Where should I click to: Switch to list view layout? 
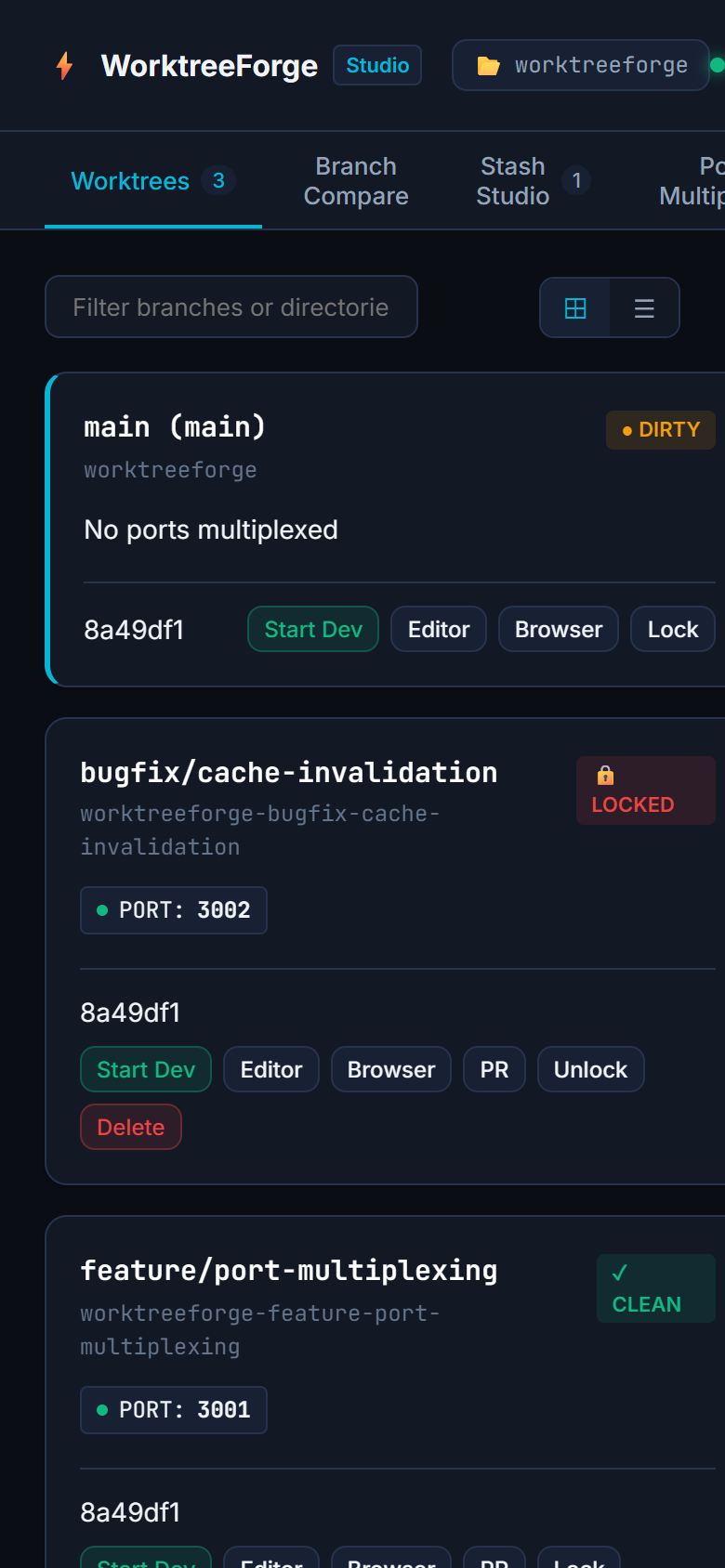click(x=644, y=308)
